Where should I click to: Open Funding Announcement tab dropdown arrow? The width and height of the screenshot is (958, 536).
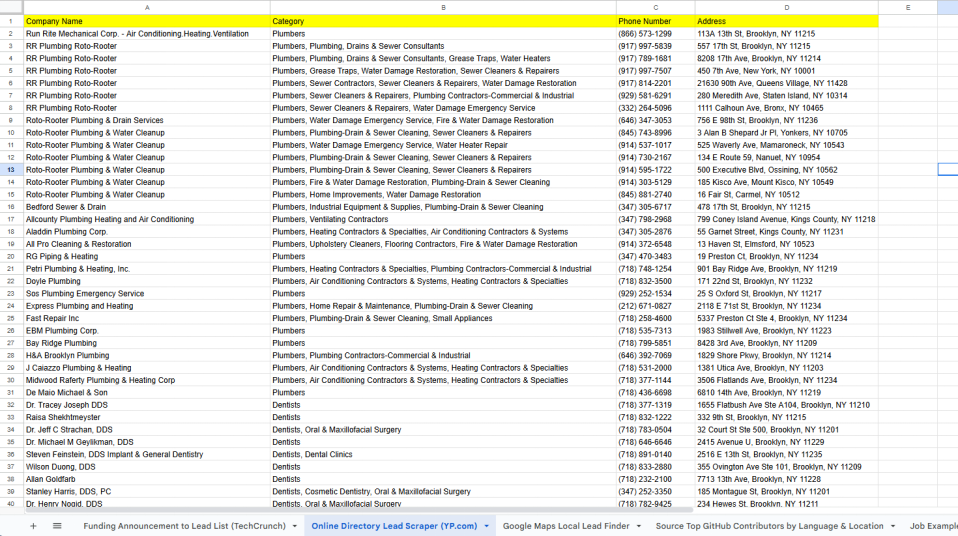[294, 526]
